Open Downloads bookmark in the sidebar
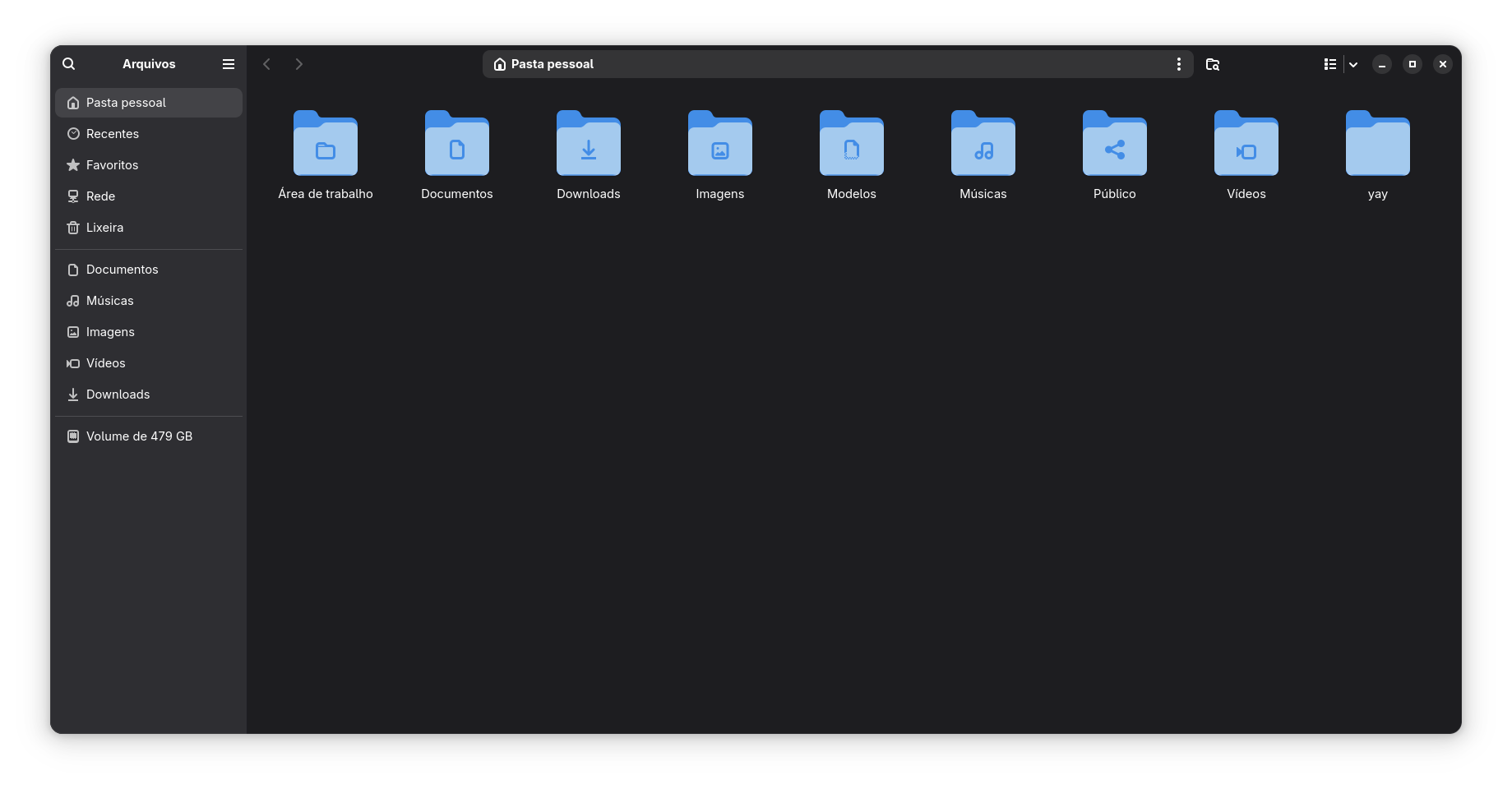 (149, 394)
